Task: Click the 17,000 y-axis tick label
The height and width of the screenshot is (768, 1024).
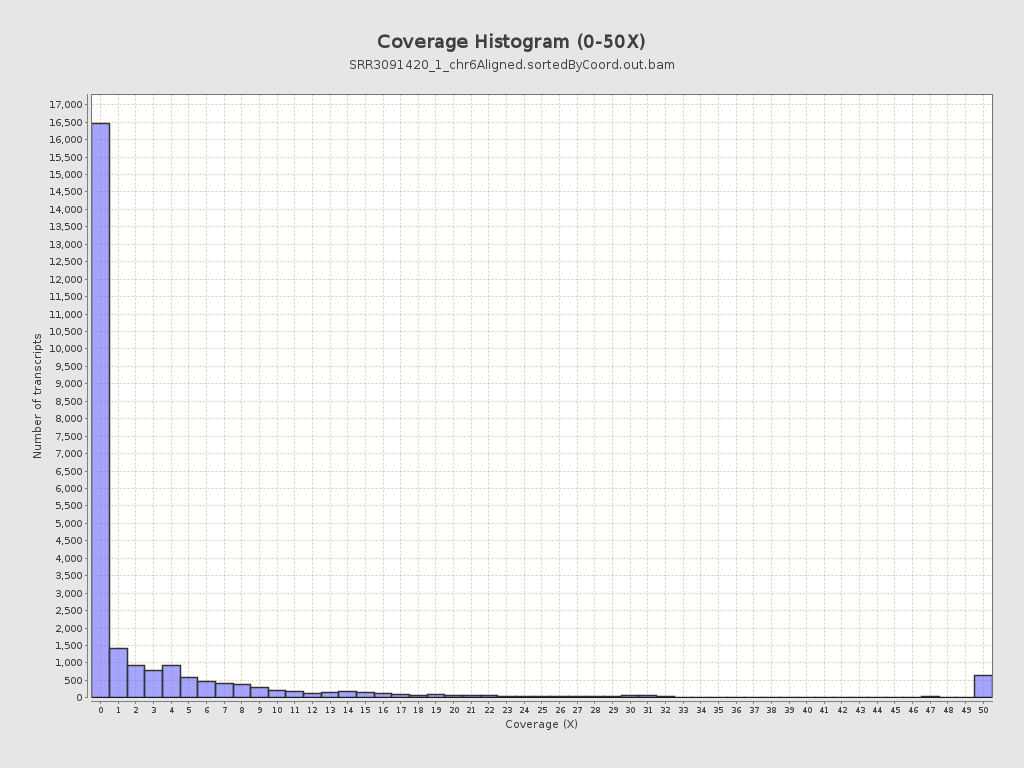Action: 65,105
